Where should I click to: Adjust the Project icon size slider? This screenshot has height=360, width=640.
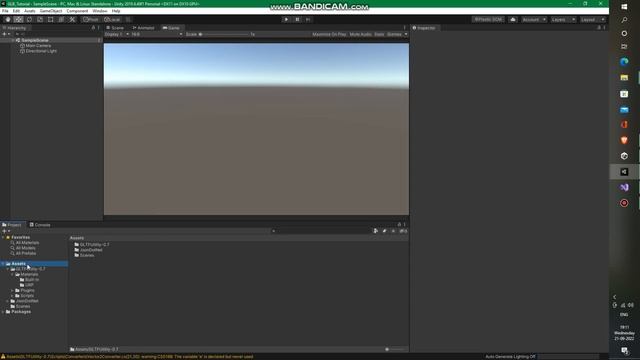click(396, 349)
